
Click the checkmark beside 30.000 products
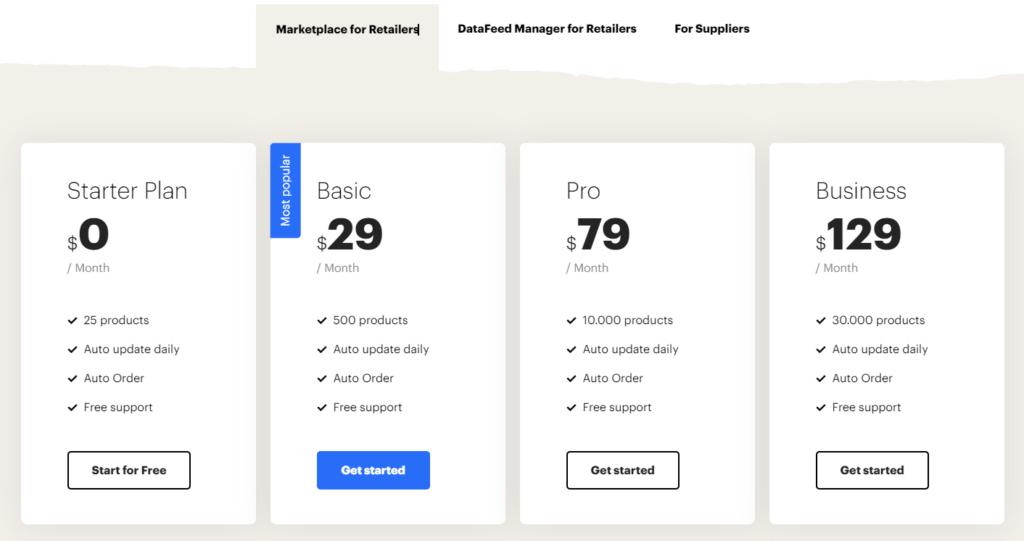point(821,320)
